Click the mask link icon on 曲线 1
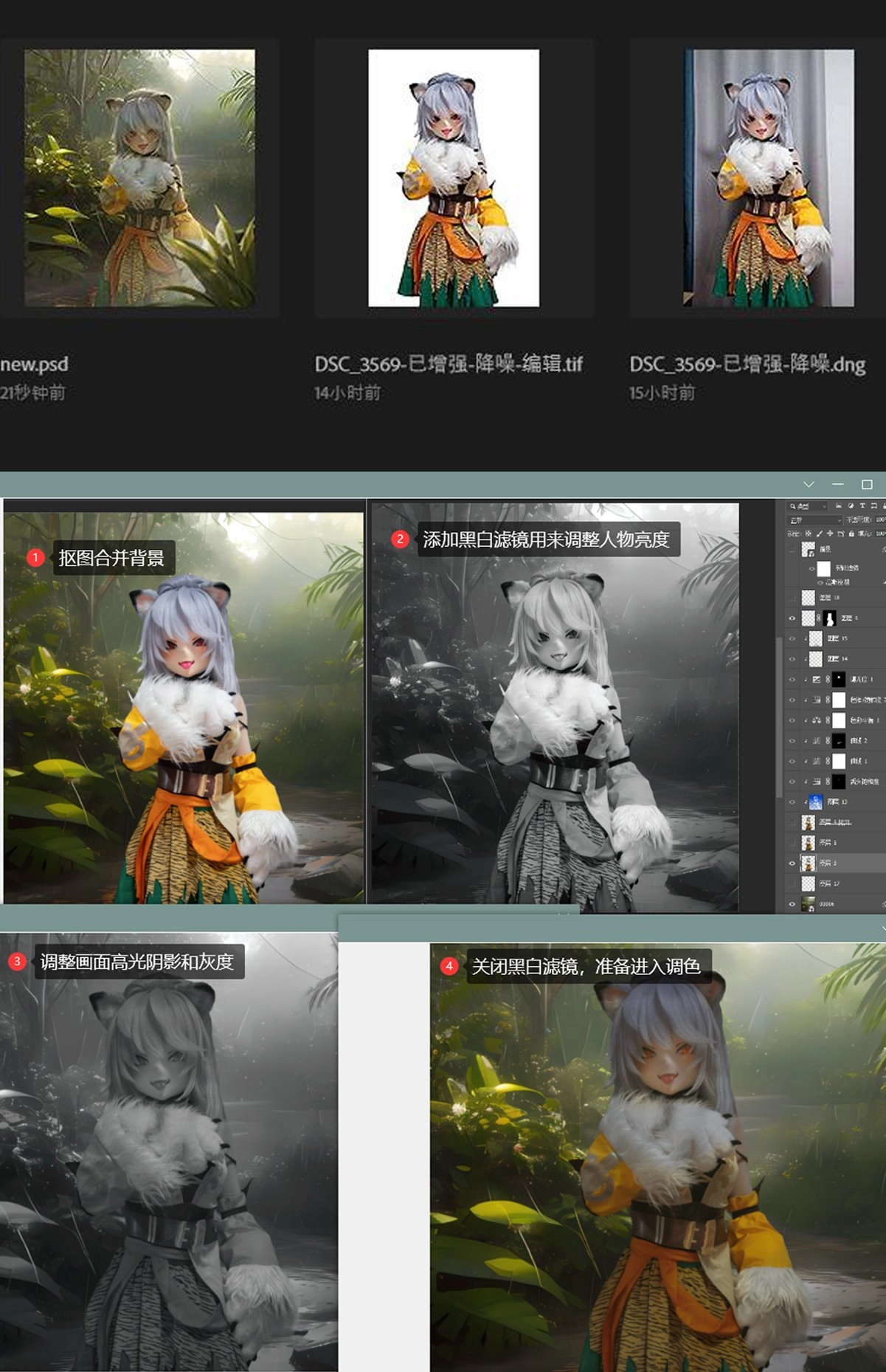The height and width of the screenshot is (1372, 886). (x=828, y=761)
